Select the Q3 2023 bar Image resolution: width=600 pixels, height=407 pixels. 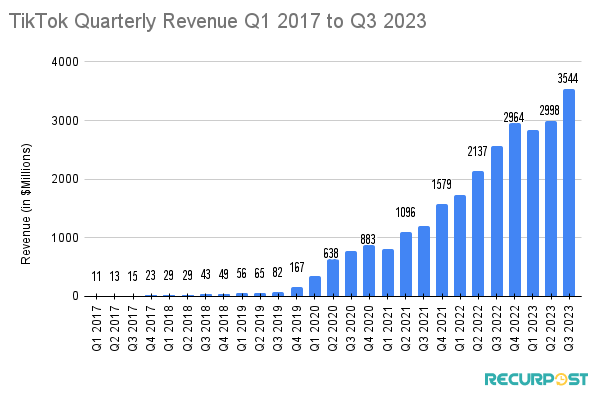coord(569,193)
